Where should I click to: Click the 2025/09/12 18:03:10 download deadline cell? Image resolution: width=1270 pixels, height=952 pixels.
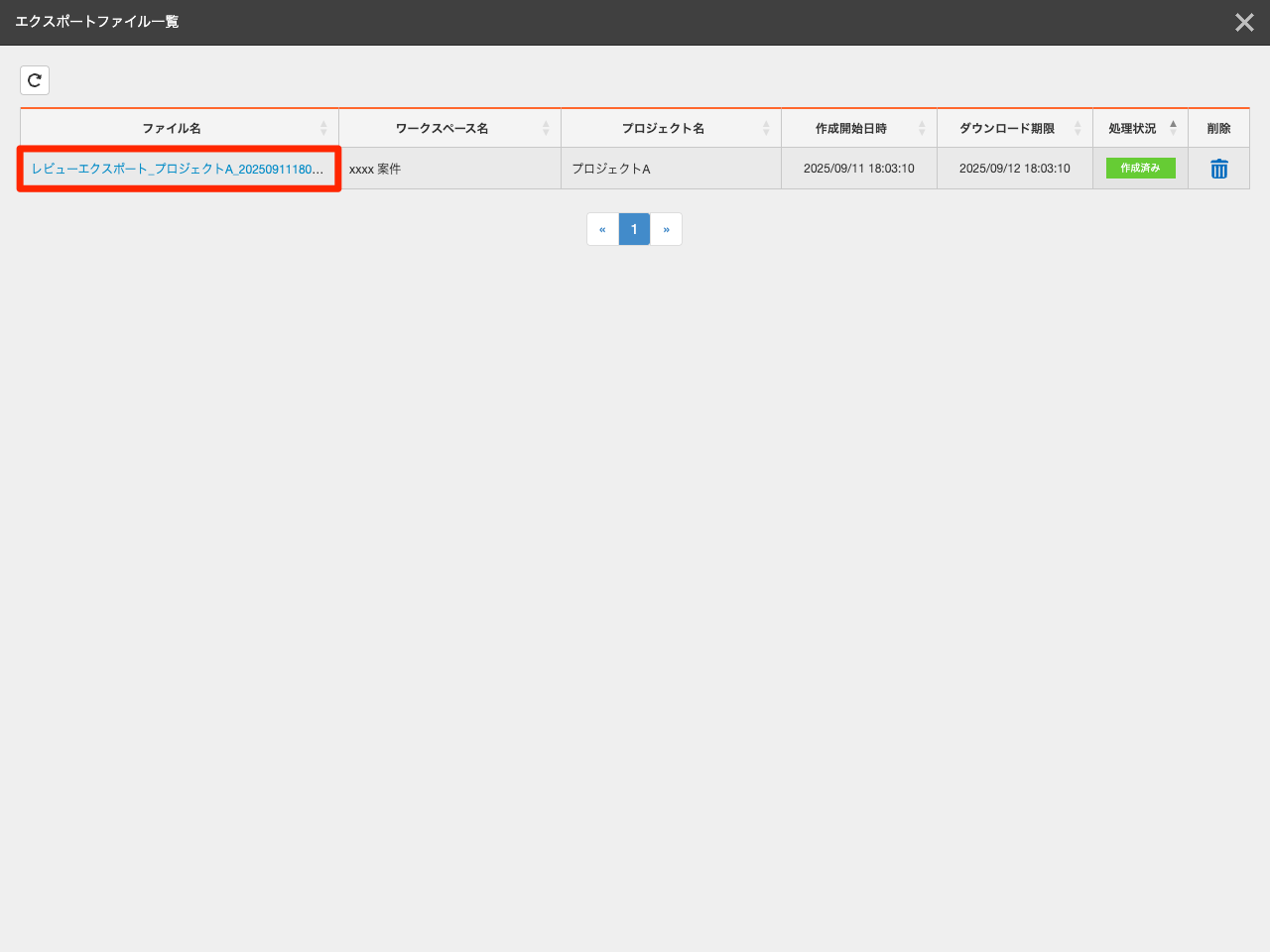tap(1014, 169)
